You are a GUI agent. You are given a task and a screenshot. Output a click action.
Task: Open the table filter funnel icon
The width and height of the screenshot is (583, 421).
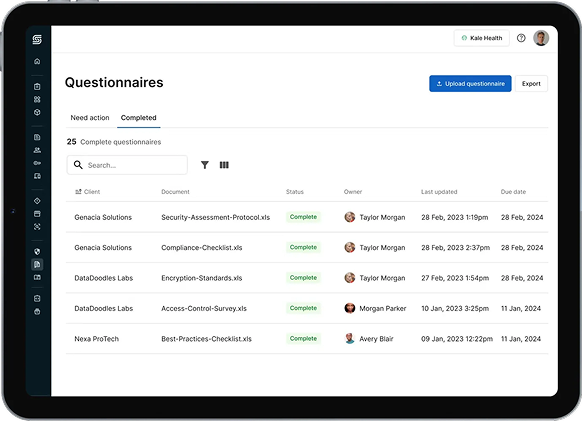204,165
